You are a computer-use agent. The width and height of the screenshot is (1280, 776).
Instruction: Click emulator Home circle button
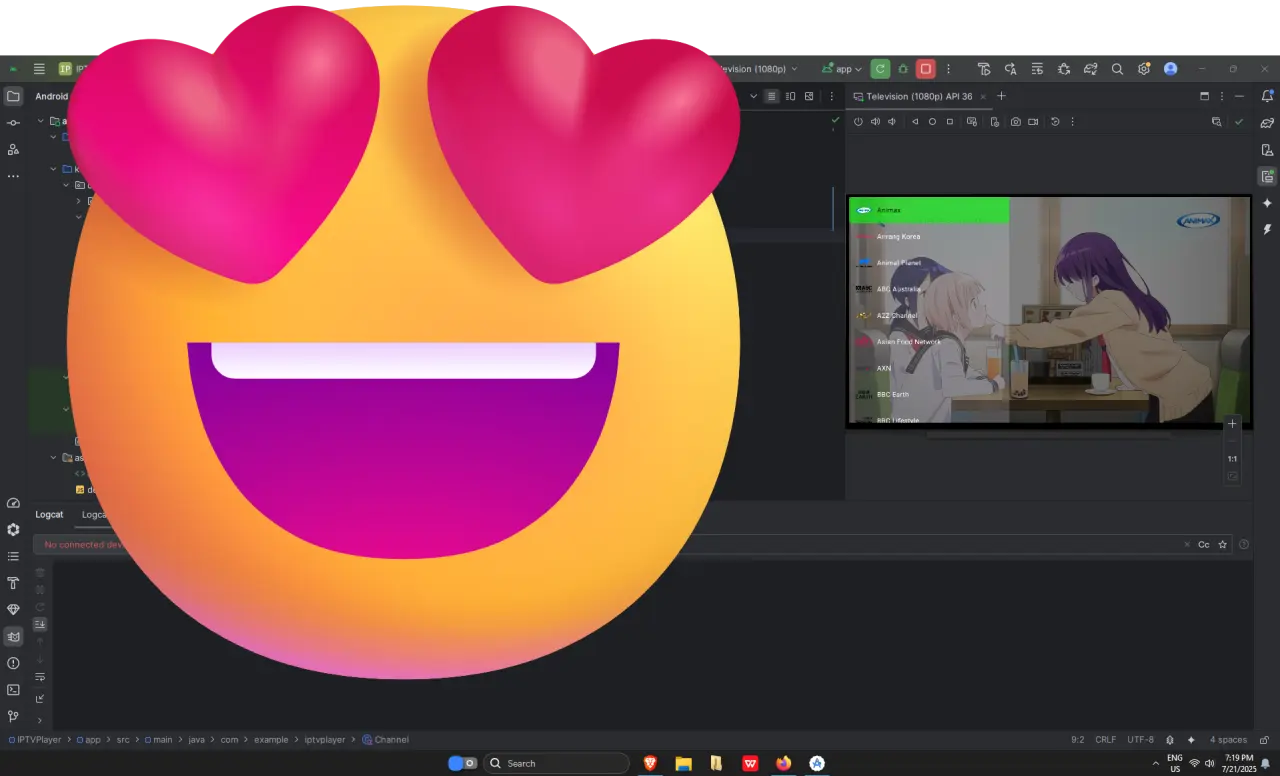pos(932,122)
